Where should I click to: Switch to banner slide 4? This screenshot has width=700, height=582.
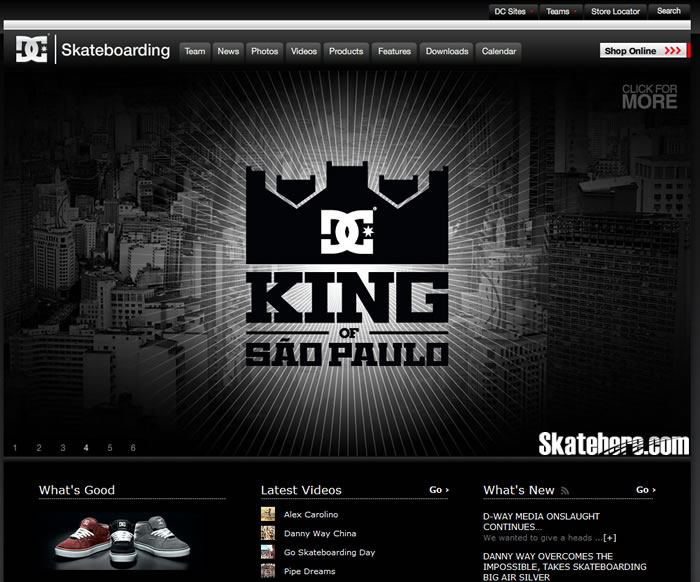pyautogui.click(x=86, y=448)
